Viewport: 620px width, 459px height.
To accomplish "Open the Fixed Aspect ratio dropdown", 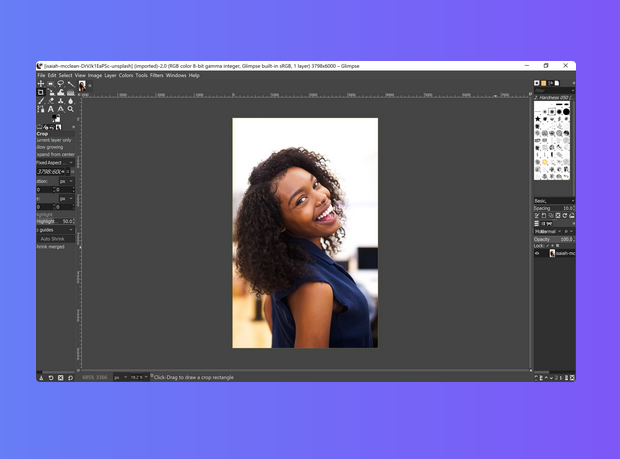I will click(x=55, y=162).
